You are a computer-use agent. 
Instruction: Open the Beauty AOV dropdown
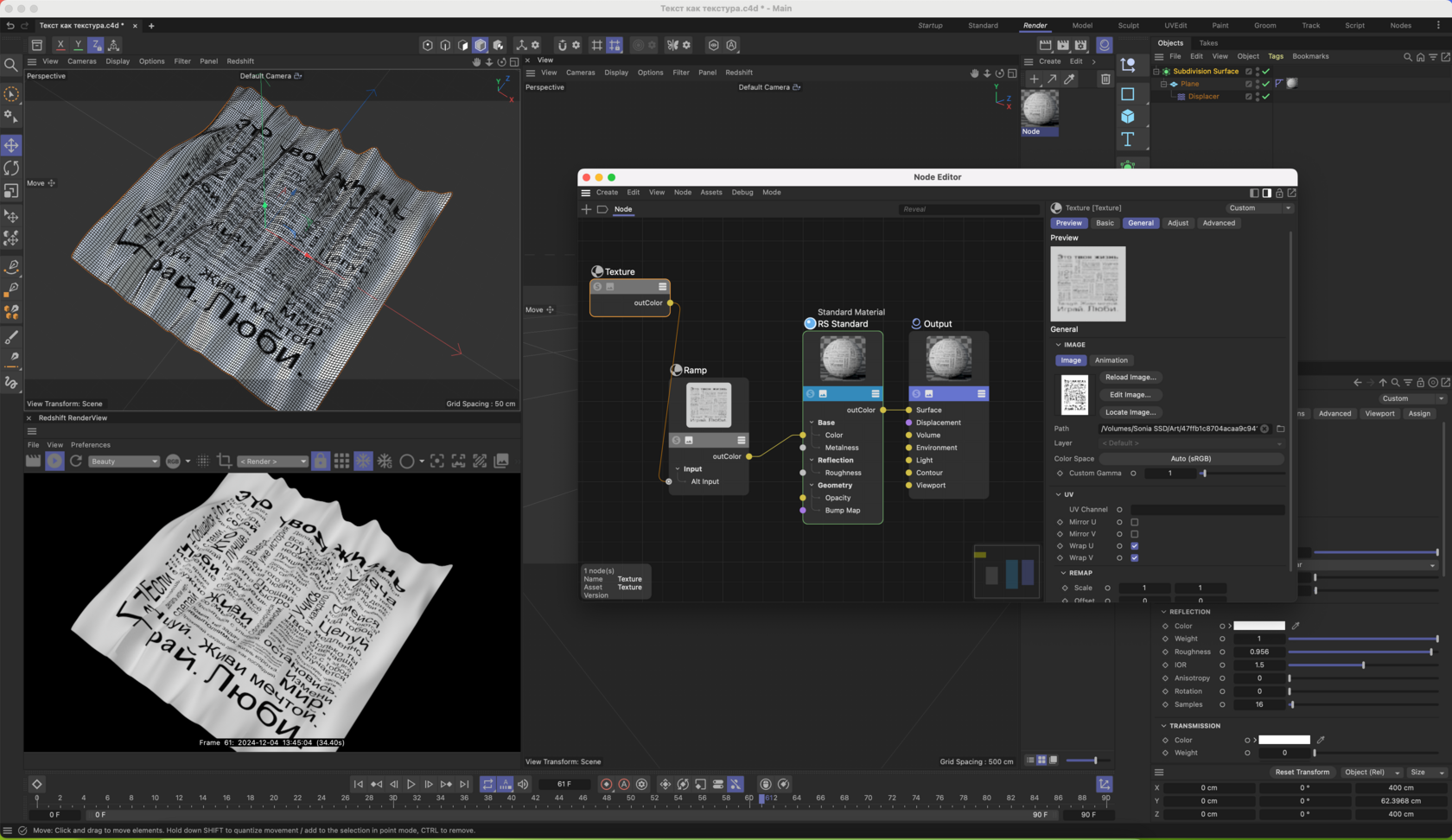click(124, 461)
